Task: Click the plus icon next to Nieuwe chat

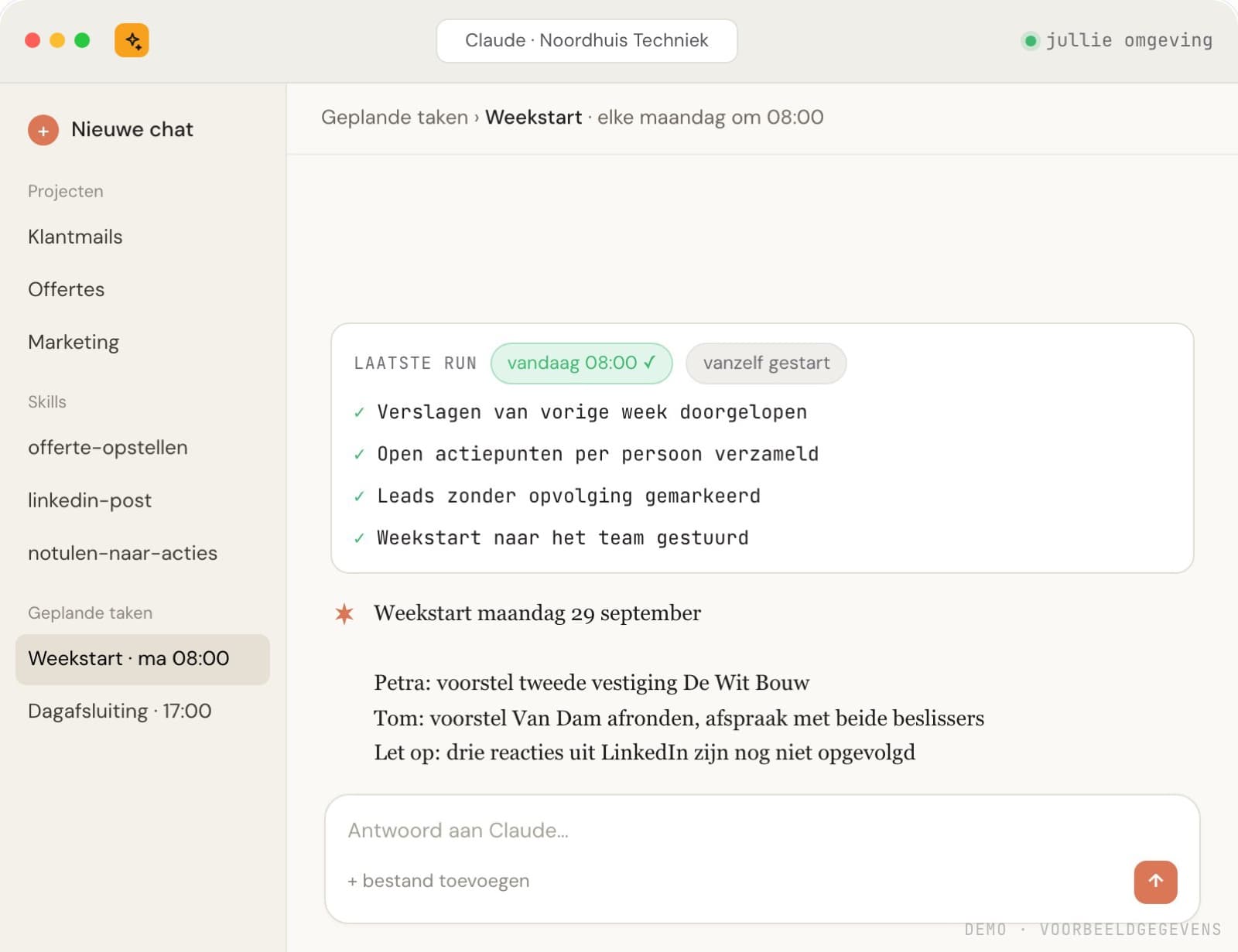Action: point(43,131)
